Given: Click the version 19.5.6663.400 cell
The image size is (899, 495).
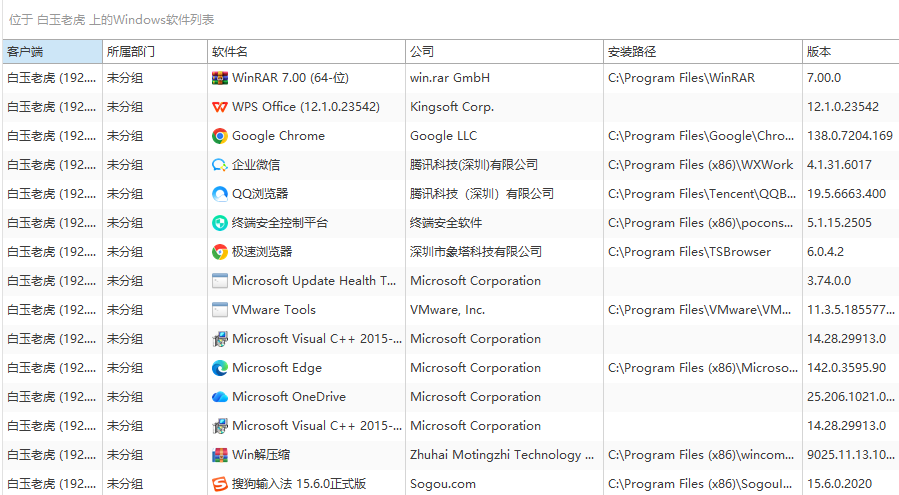Looking at the screenshot, I should [846, 194].
